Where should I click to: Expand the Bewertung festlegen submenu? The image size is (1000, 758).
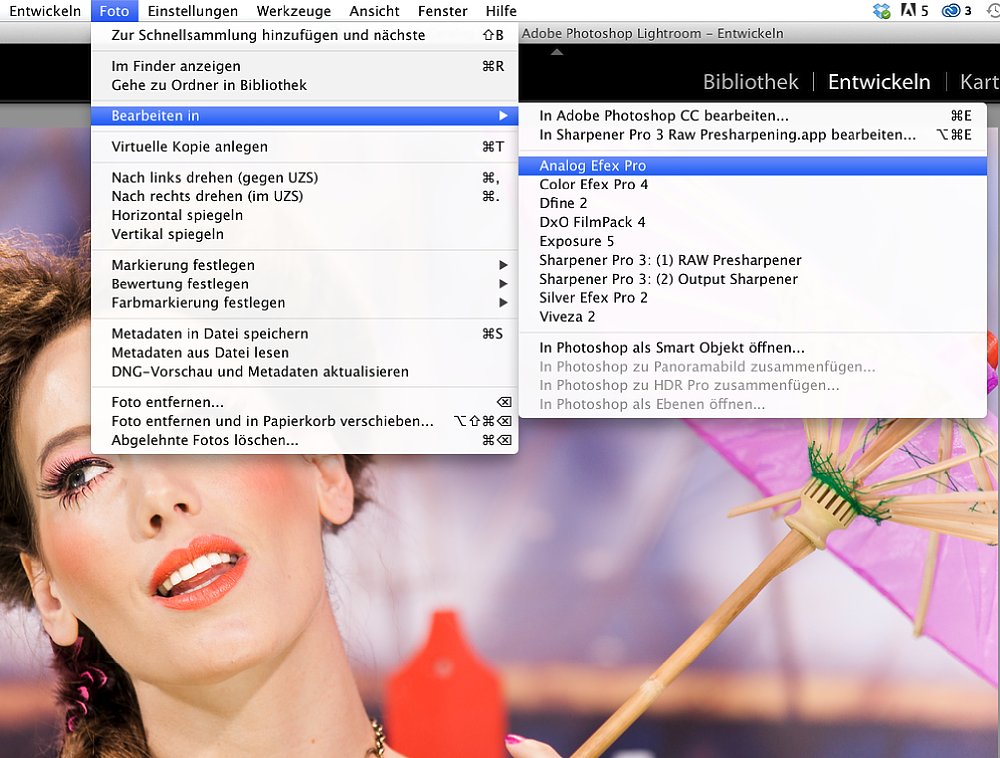(x=305, y=284)
